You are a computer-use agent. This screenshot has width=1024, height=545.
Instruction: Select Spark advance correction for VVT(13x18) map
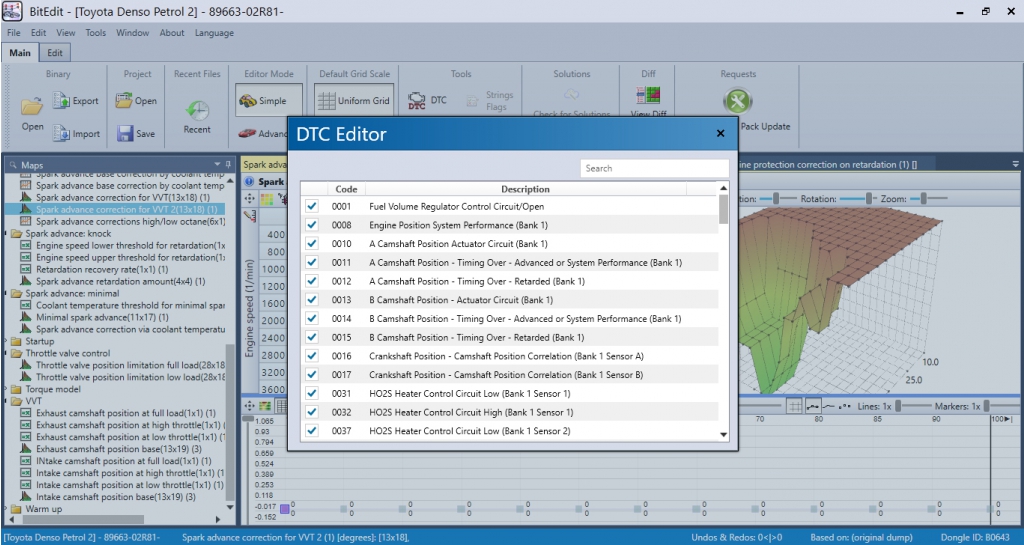pyautogui.click(x=123, y=197)
